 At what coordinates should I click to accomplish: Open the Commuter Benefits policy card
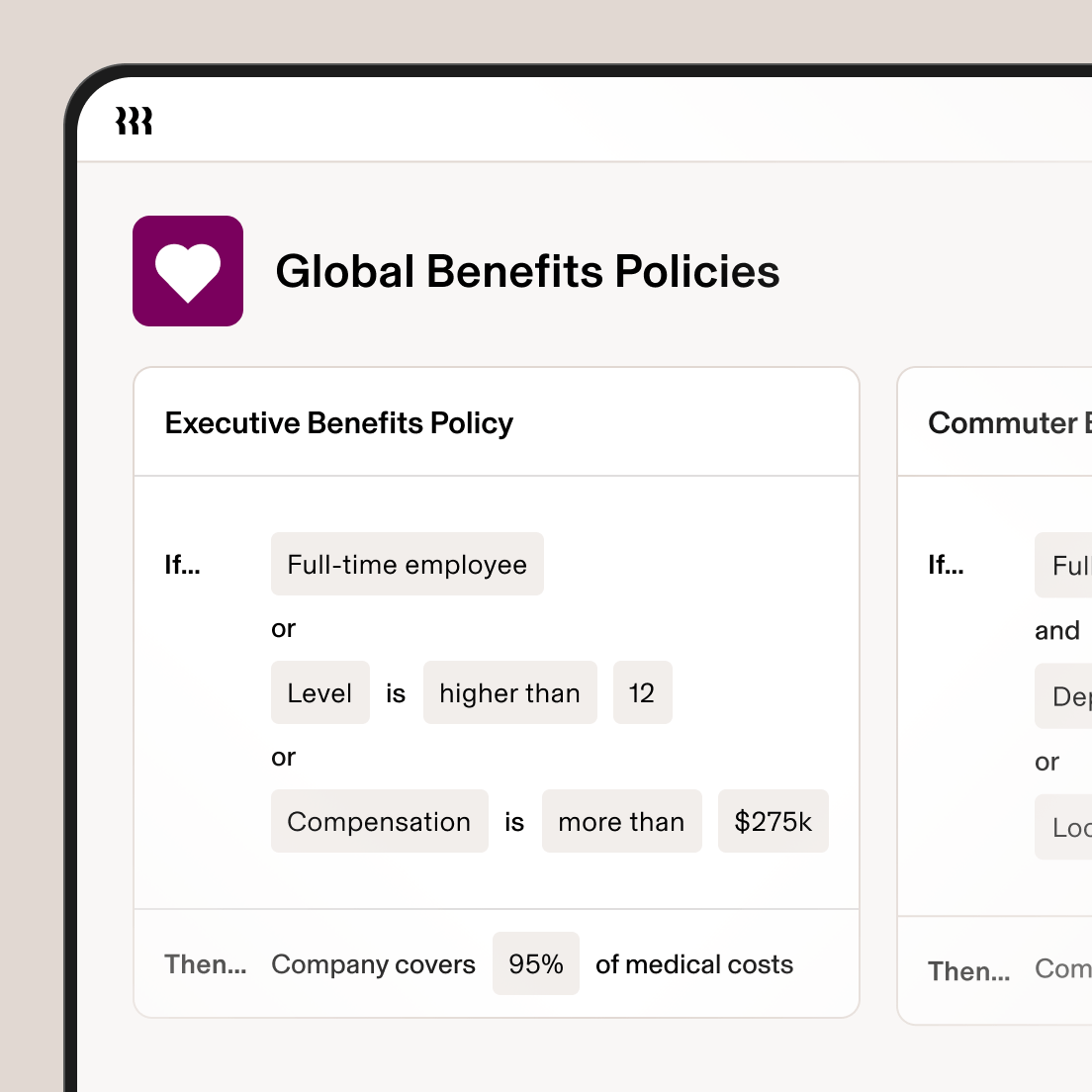[1009, 422]
